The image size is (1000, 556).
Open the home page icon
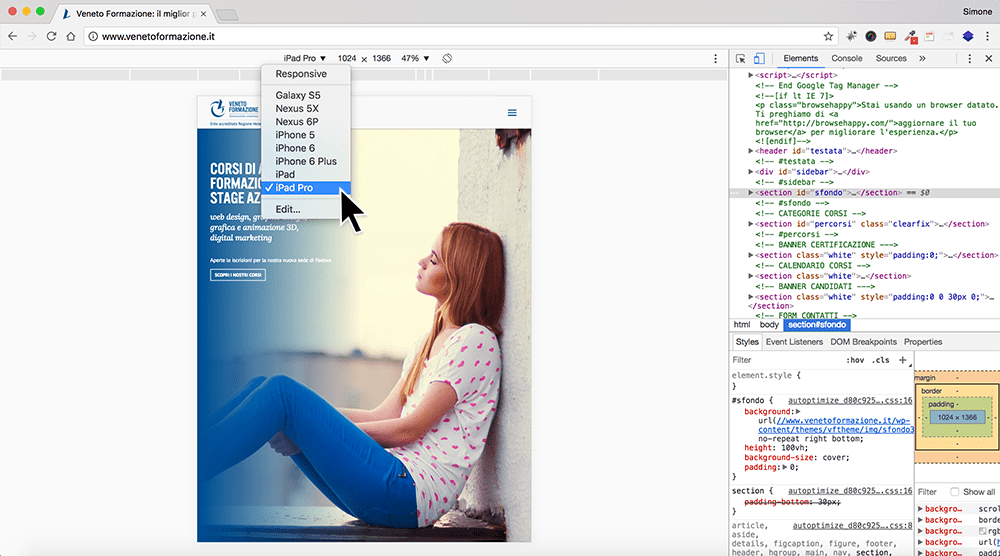[x=71, y=36]
